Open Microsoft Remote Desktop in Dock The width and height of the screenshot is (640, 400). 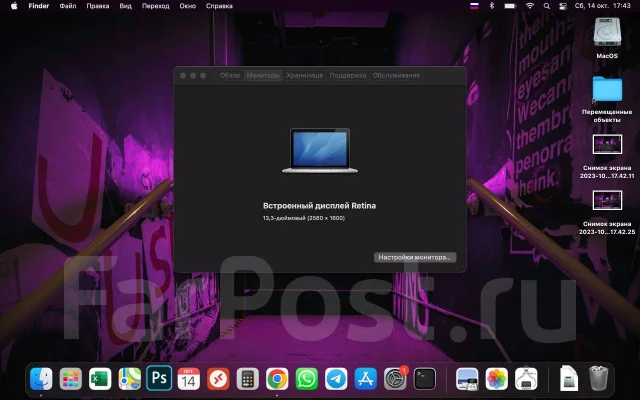pos(218,379)
